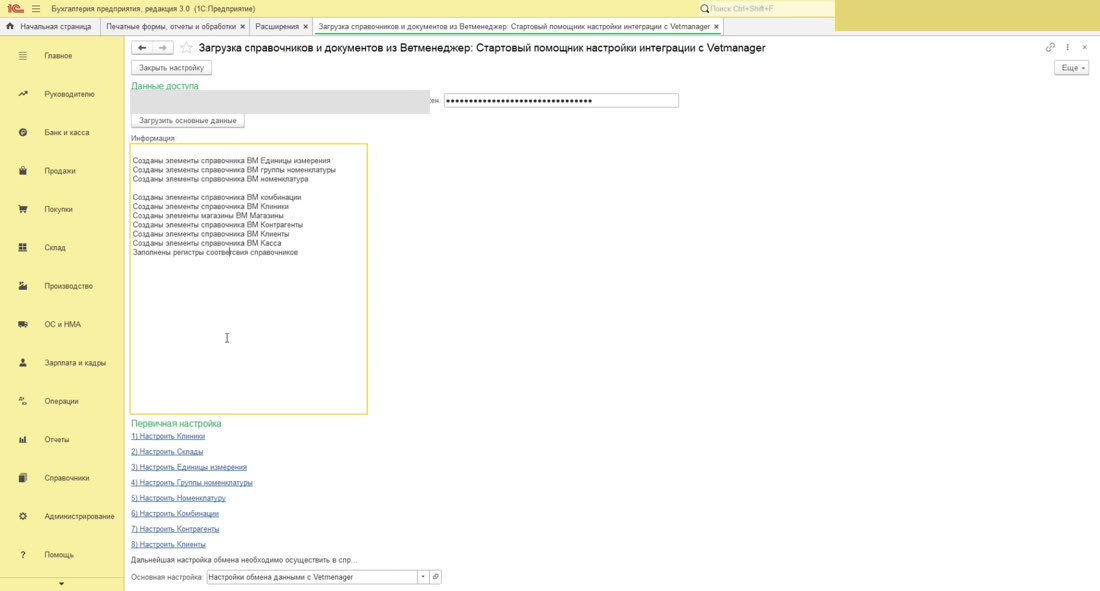Close the Расширения tab
Viewport: 1100px width, 591px height.
305,27
